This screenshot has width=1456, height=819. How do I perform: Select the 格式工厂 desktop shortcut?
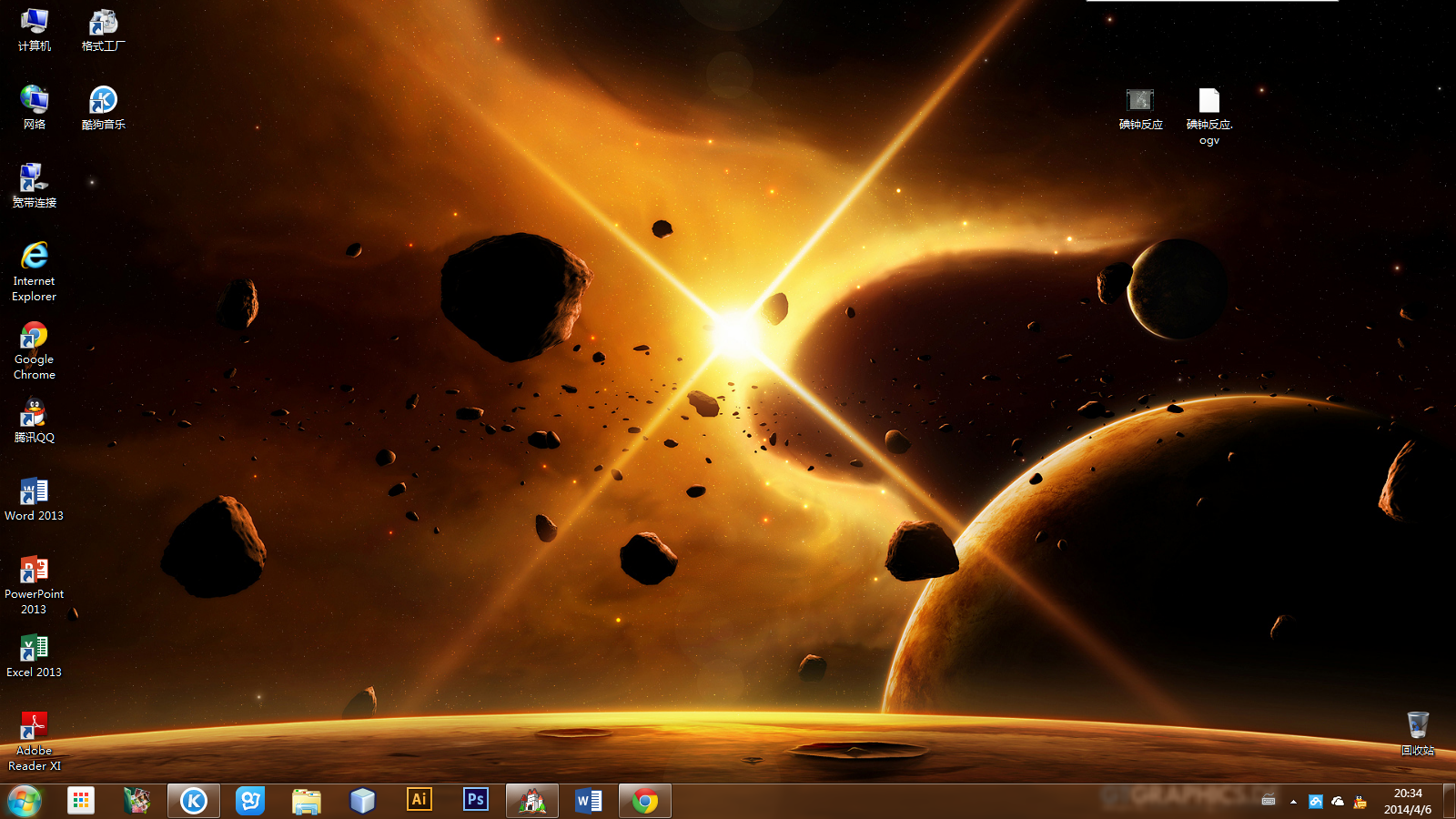103,30
